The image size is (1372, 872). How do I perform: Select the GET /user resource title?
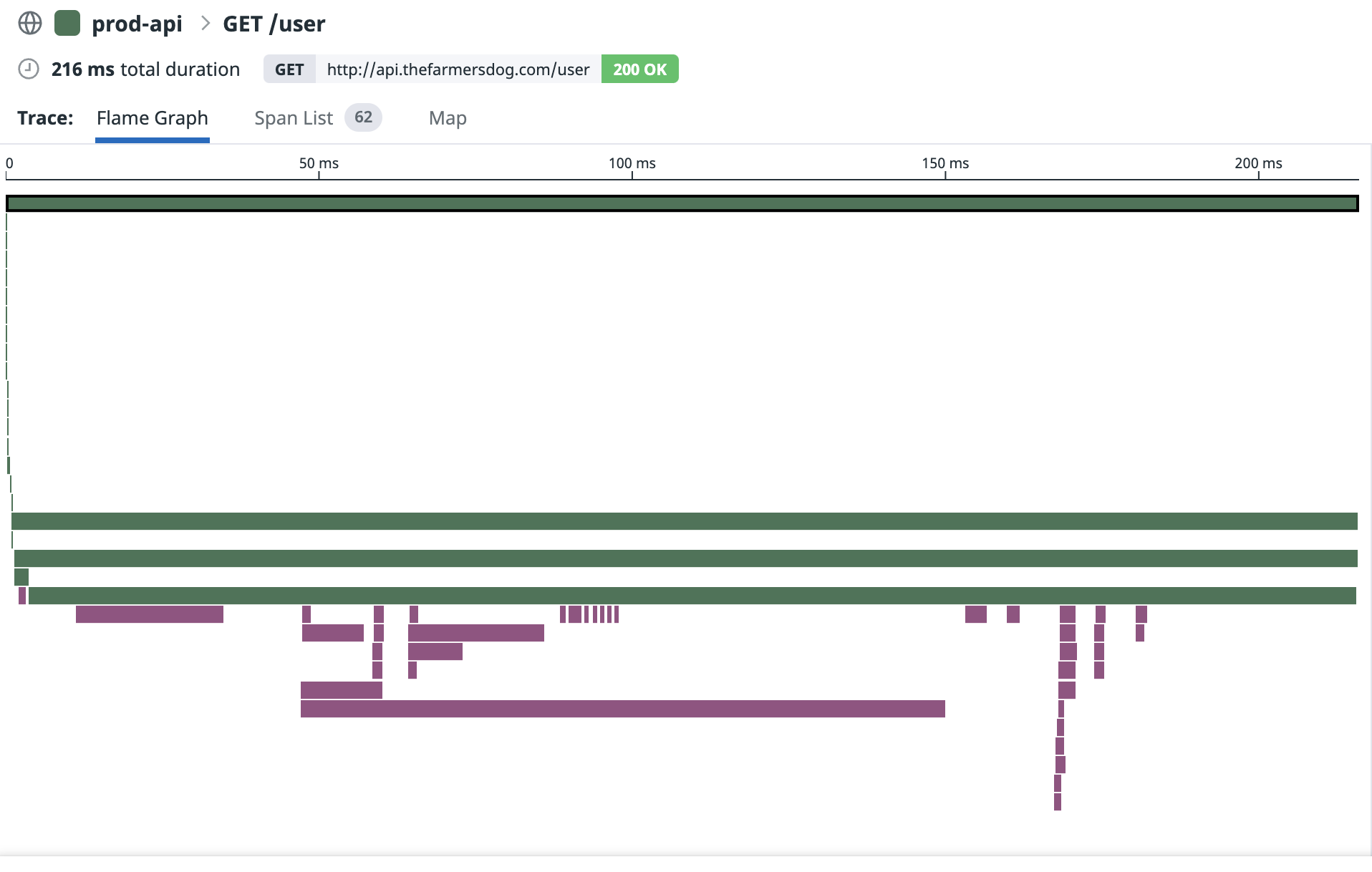click(274, 24)
